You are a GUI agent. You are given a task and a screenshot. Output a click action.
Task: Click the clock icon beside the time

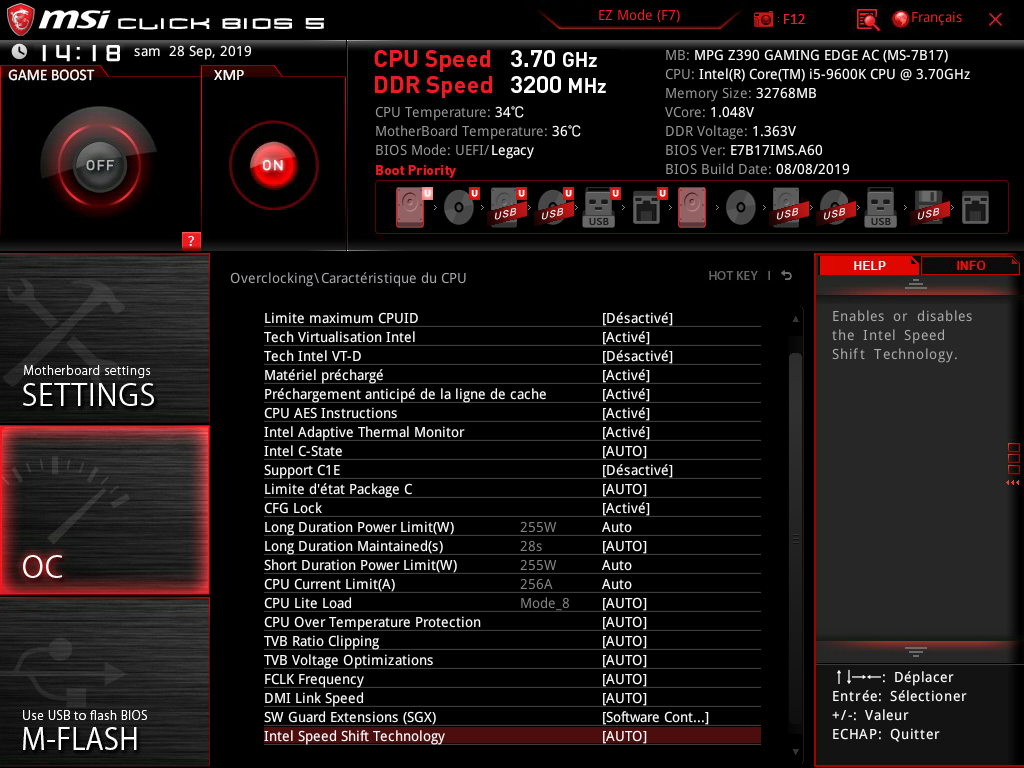coord(20,51)
